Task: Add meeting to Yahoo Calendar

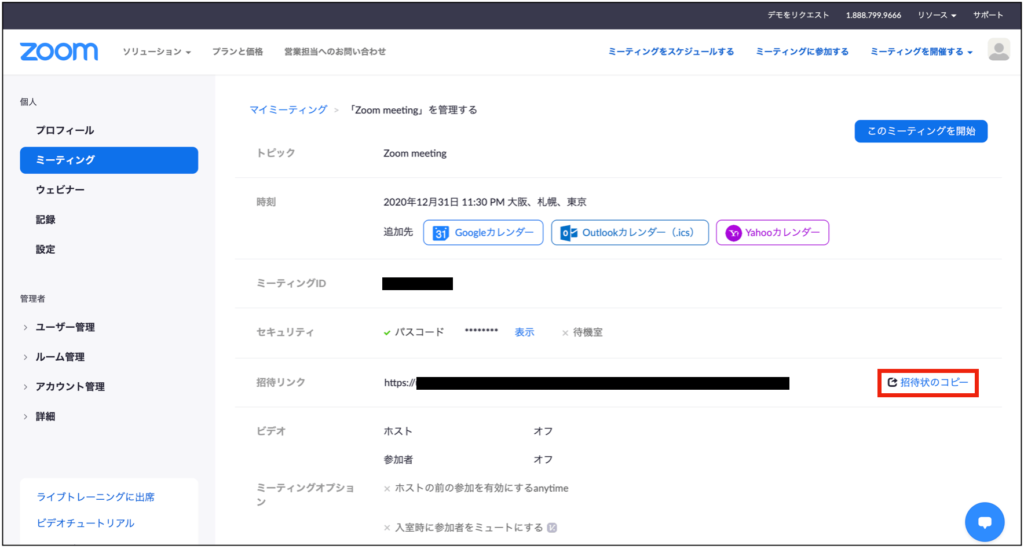Action: coord(772,233)
